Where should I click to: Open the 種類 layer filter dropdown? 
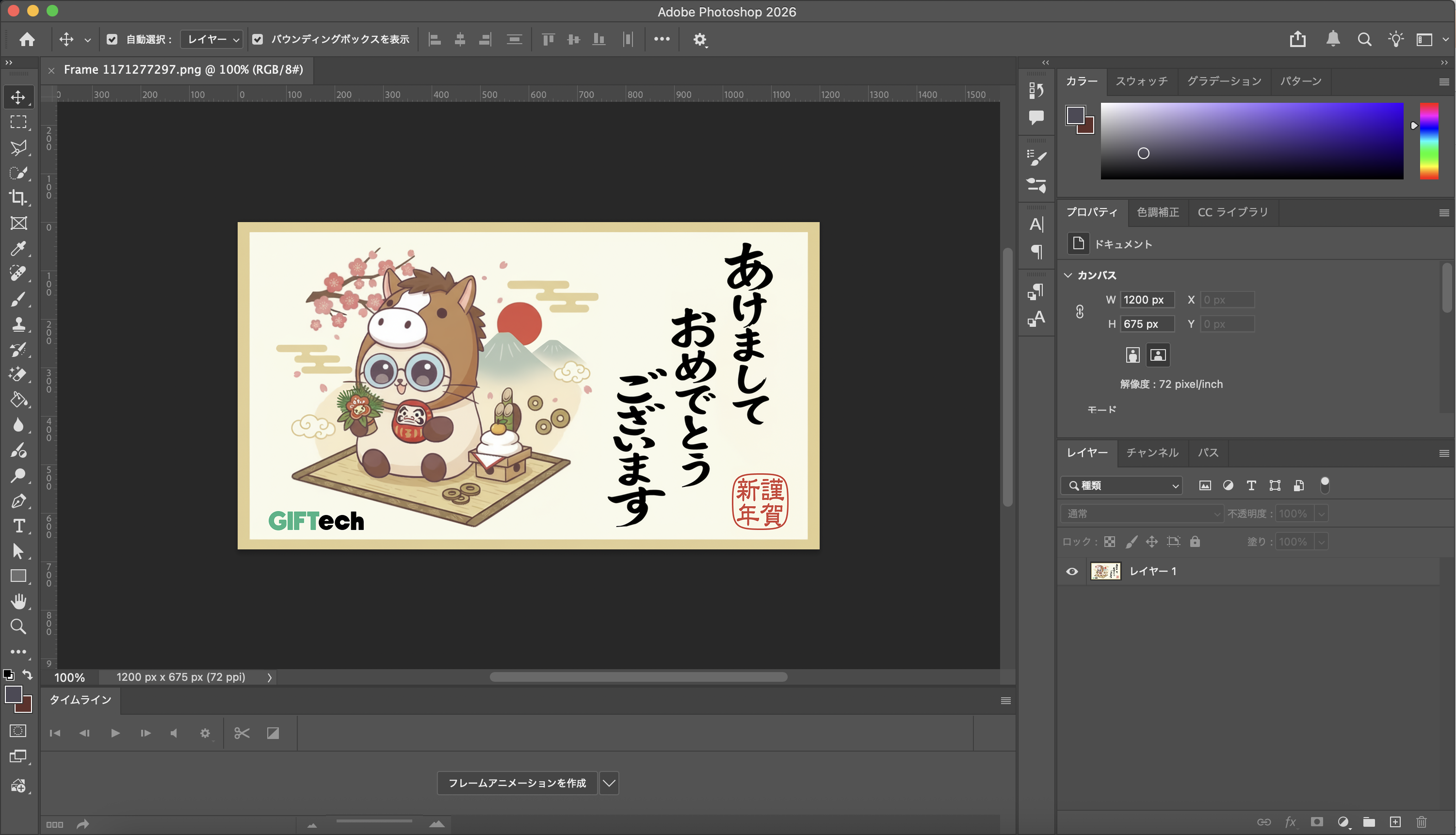1122,485
